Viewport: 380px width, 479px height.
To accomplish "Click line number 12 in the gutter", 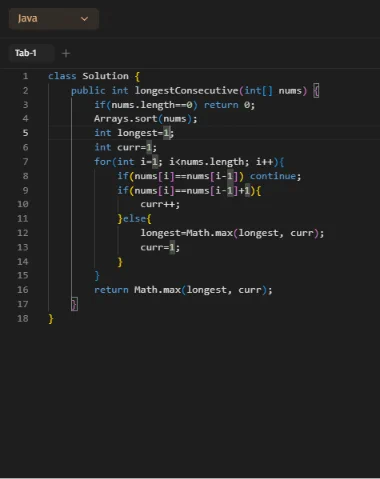I will click(x=23, y=233).
